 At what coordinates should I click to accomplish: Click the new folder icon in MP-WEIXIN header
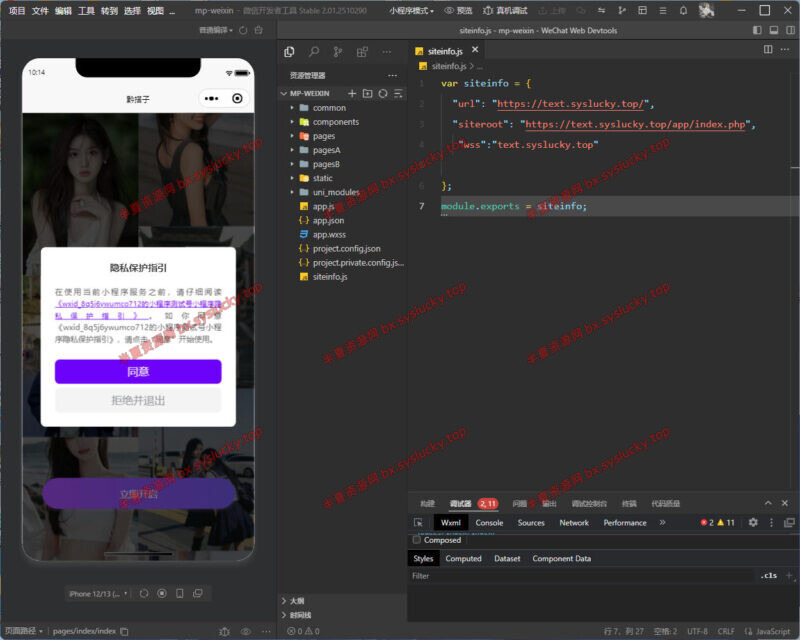[367, 93]
